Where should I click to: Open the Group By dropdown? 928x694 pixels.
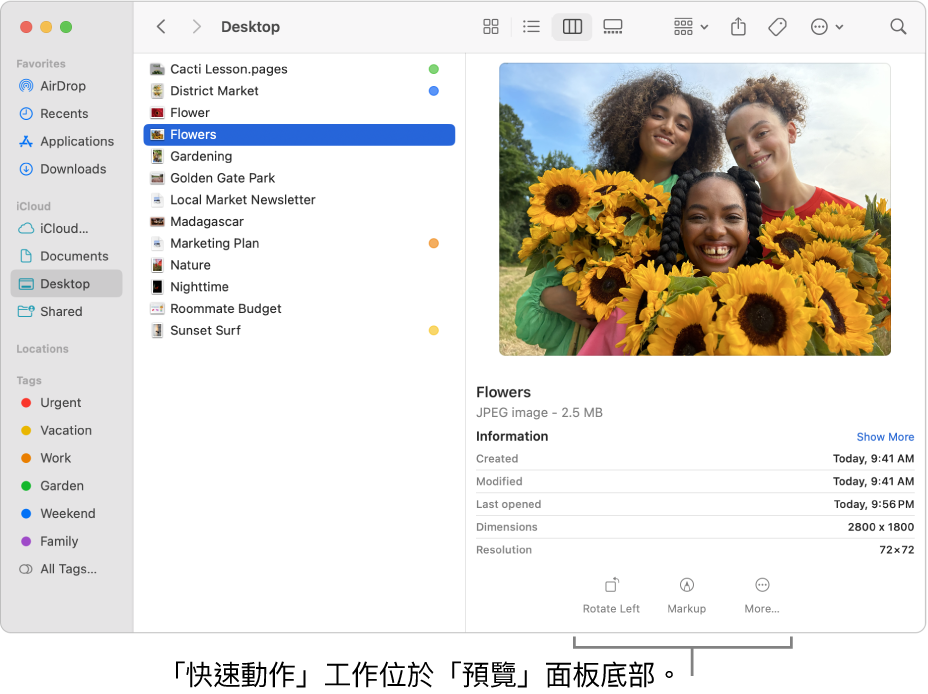click(x=690, y=27)
